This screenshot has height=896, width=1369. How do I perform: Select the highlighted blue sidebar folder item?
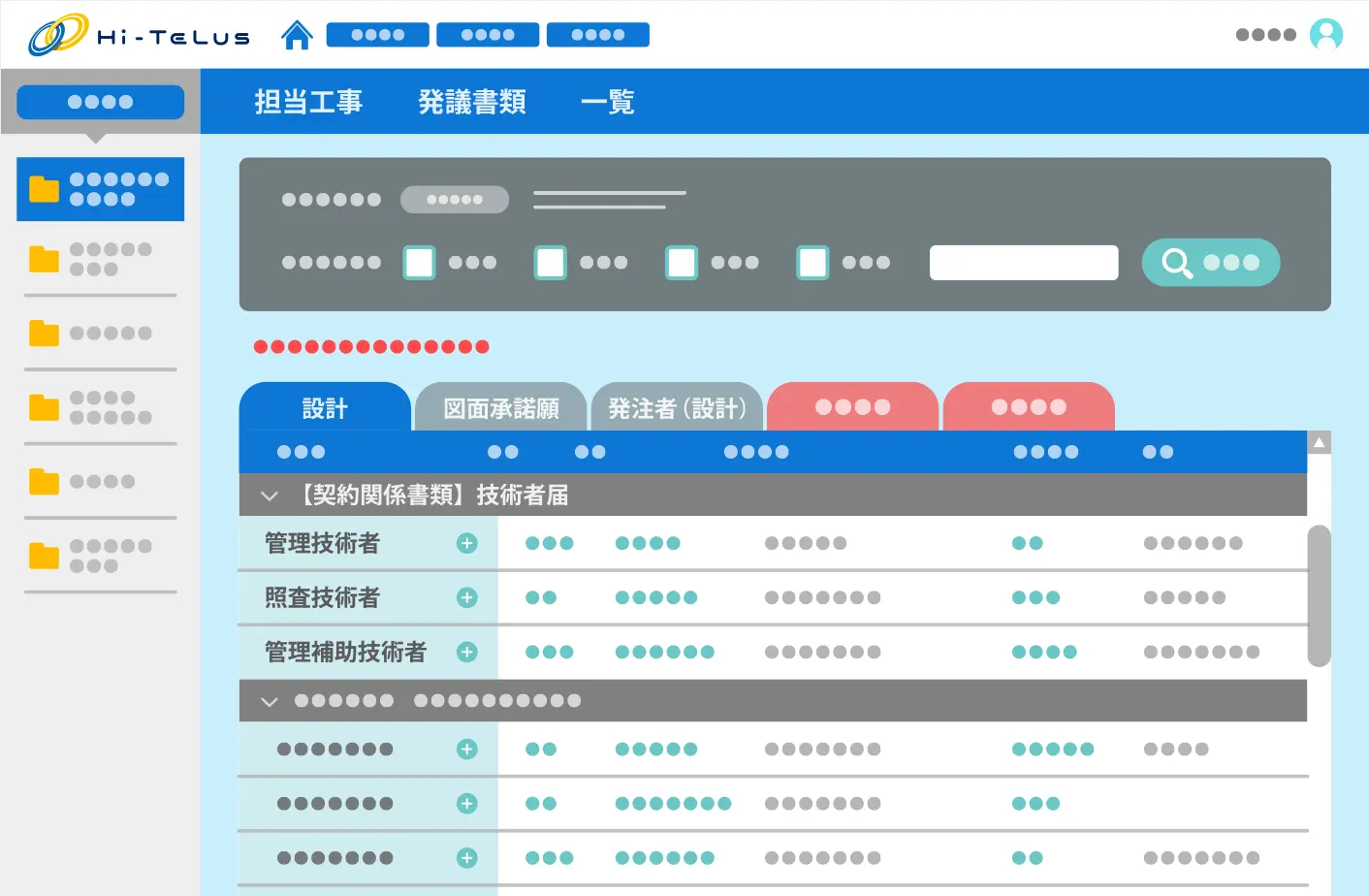pos(101,189)
